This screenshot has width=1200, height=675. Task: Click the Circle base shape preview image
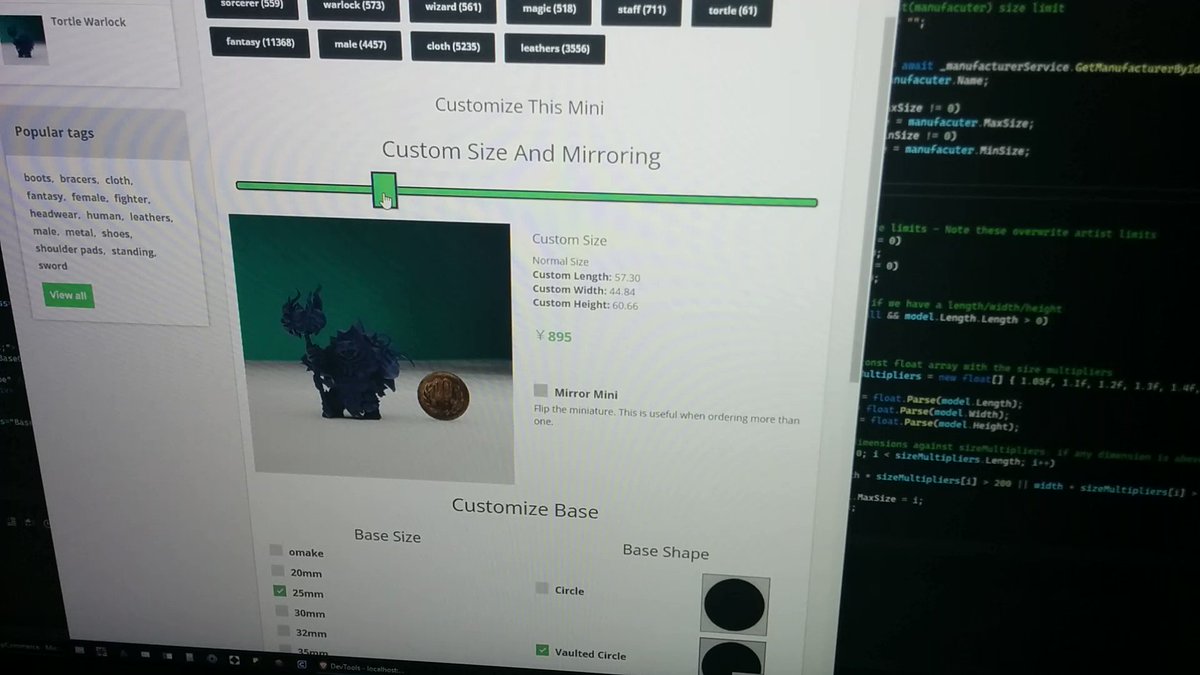(734, 605)
